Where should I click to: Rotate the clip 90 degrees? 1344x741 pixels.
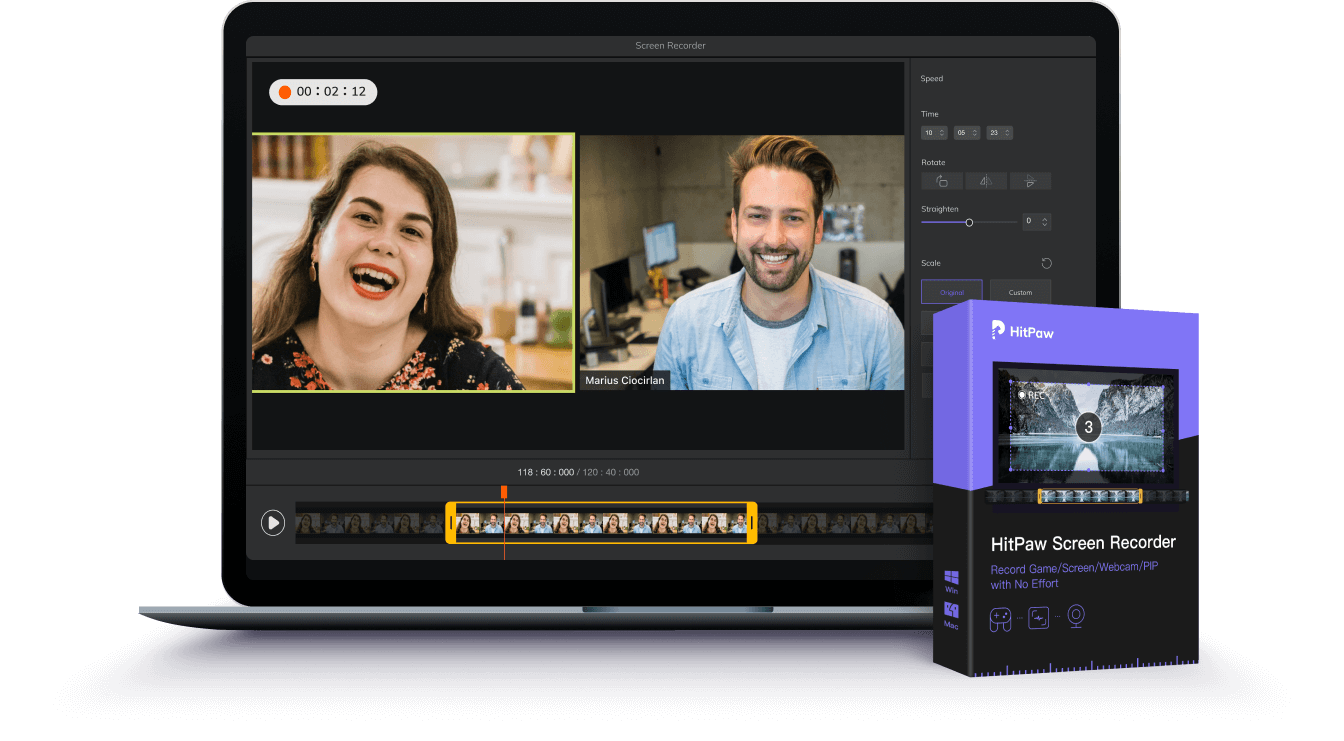tap(941, 181)
